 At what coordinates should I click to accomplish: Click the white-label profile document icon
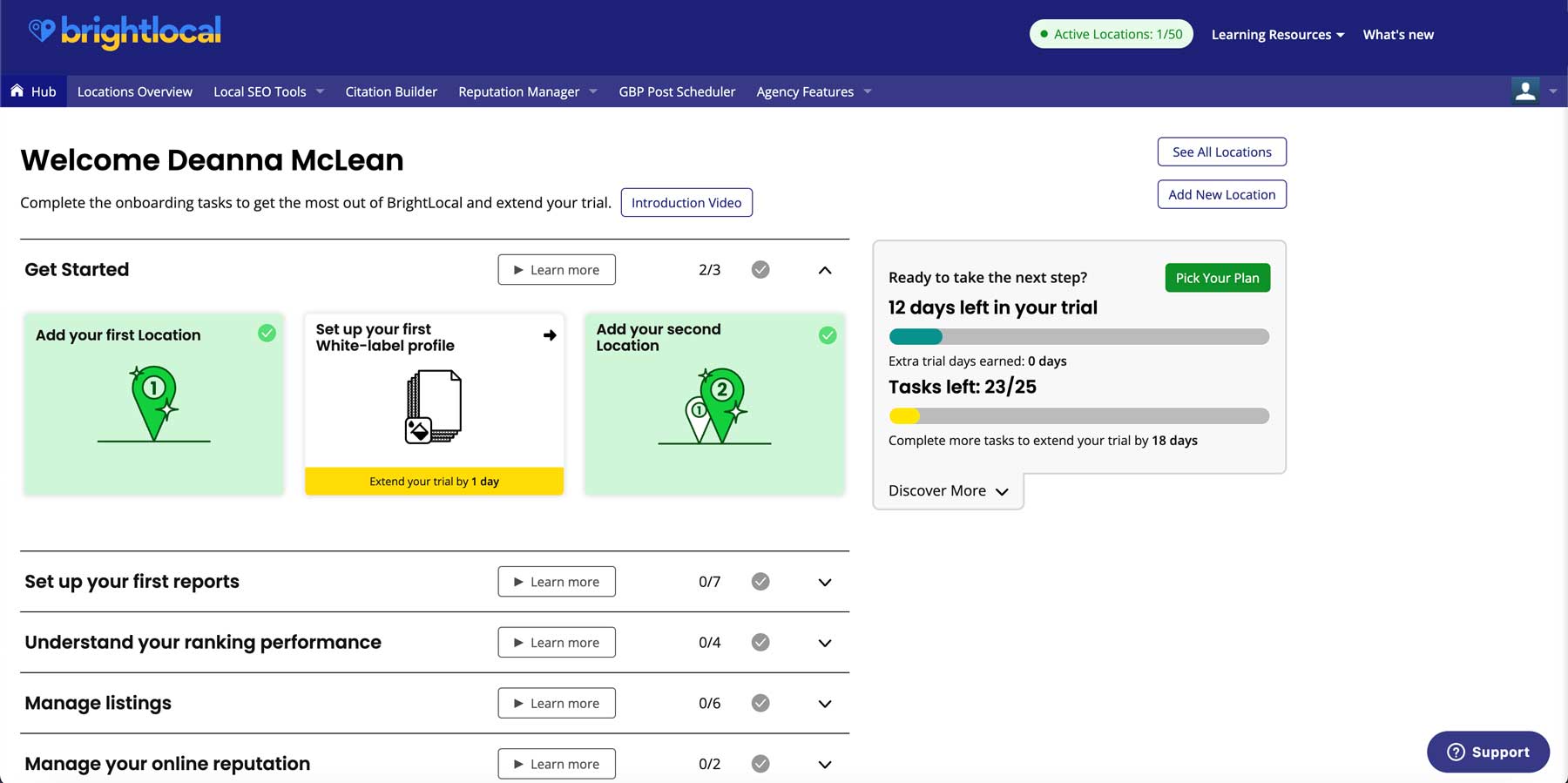click(x=434, y=407)
